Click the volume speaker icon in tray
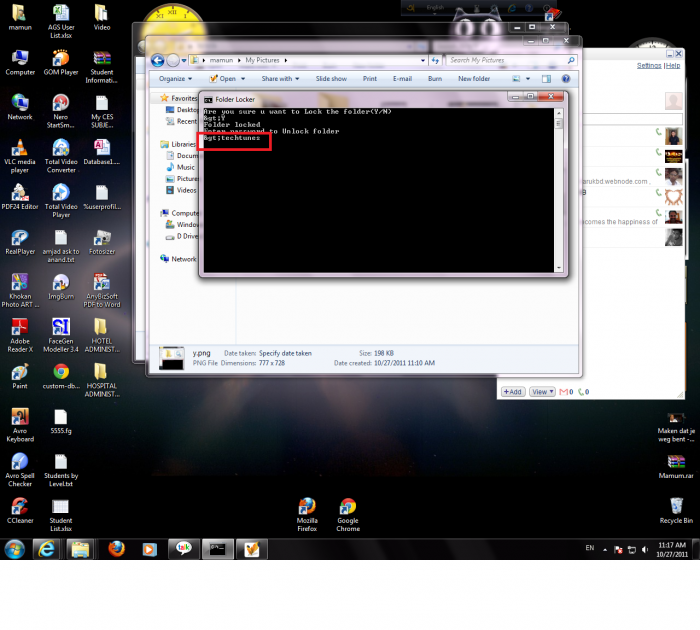 pyautogui.click(x=645, y=550)
